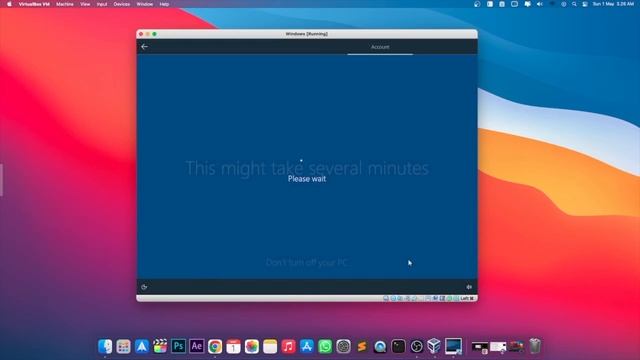Open the Help menu
Screen dimensions: 640x360
pyautogui.click(x=164, y=4)
